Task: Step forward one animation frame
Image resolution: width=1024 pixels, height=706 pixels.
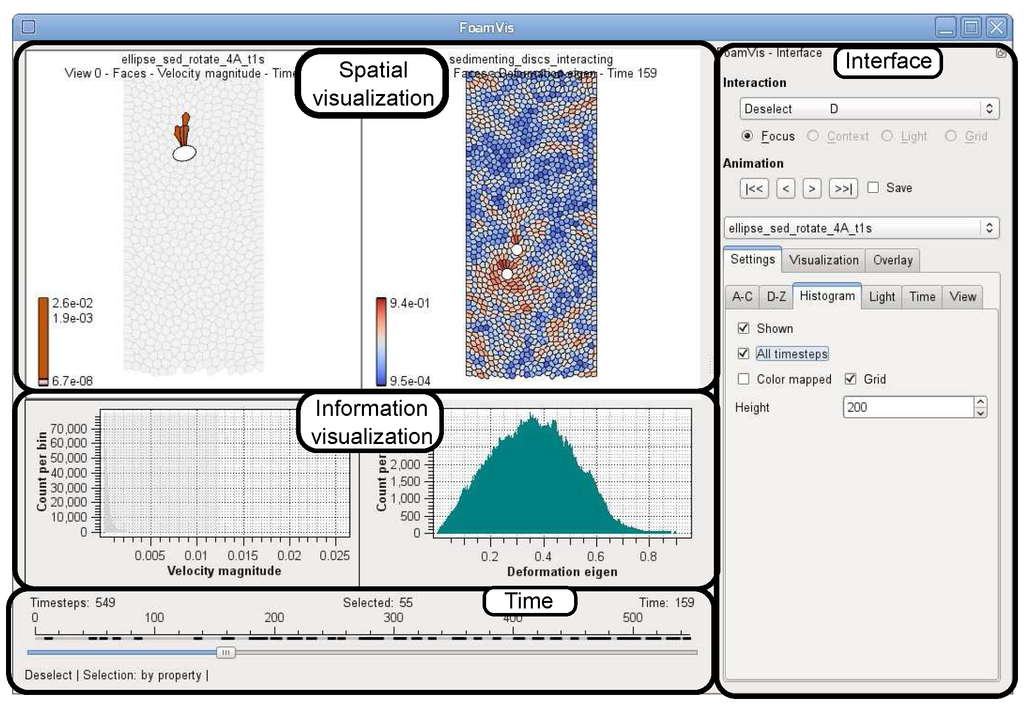Action: pos(811,188)
